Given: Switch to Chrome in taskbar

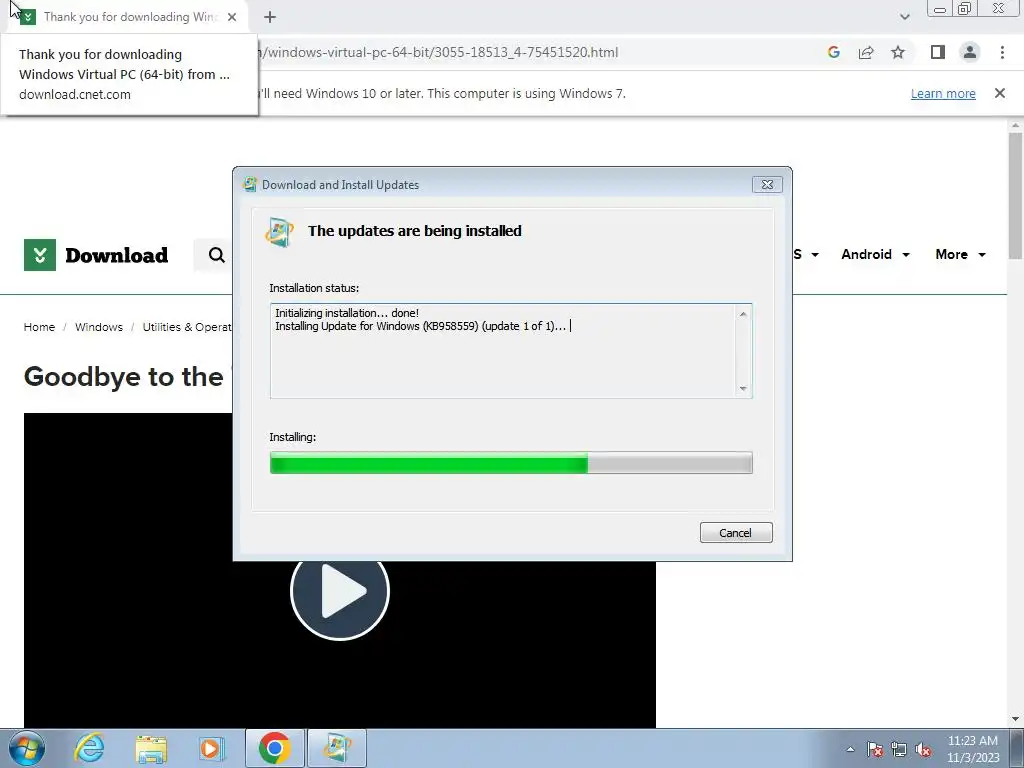Looking at the screenshot, I should click(274, 748).
